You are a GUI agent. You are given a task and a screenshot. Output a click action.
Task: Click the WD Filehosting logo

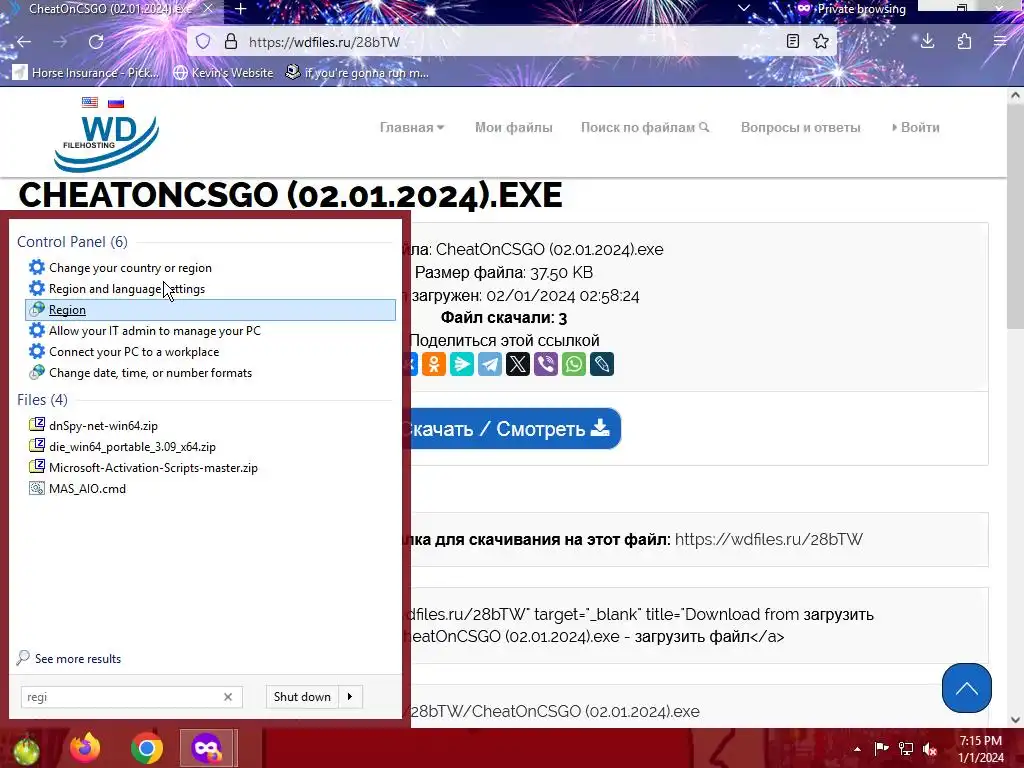pyautogui.click(x=106, y=143)
